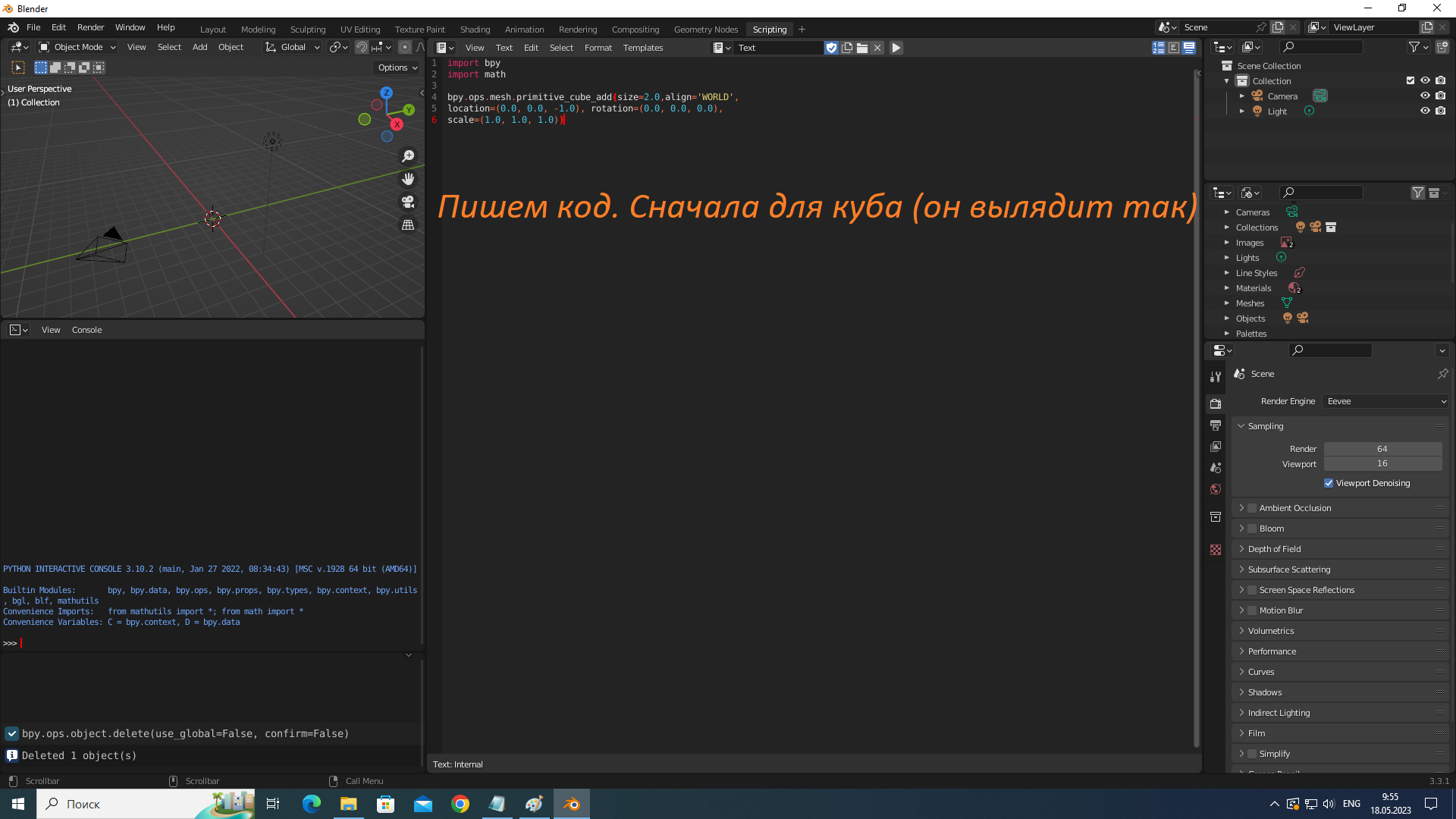The height and width of the screenshot is (819, 1456).
Task: Expand the Camera item in outliner
Action: [x=1242, y=96]
